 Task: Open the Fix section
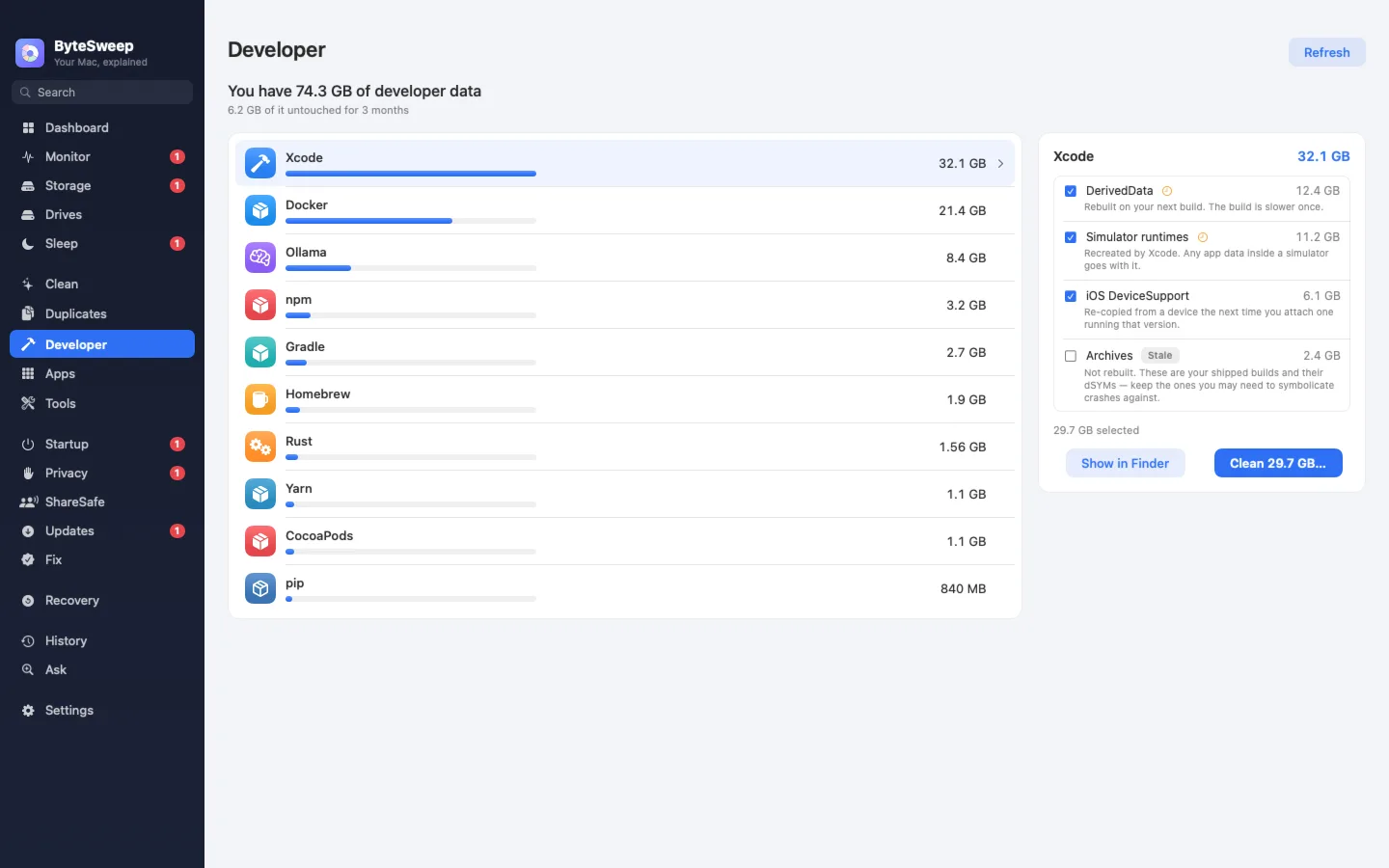[x=102, y=559]
